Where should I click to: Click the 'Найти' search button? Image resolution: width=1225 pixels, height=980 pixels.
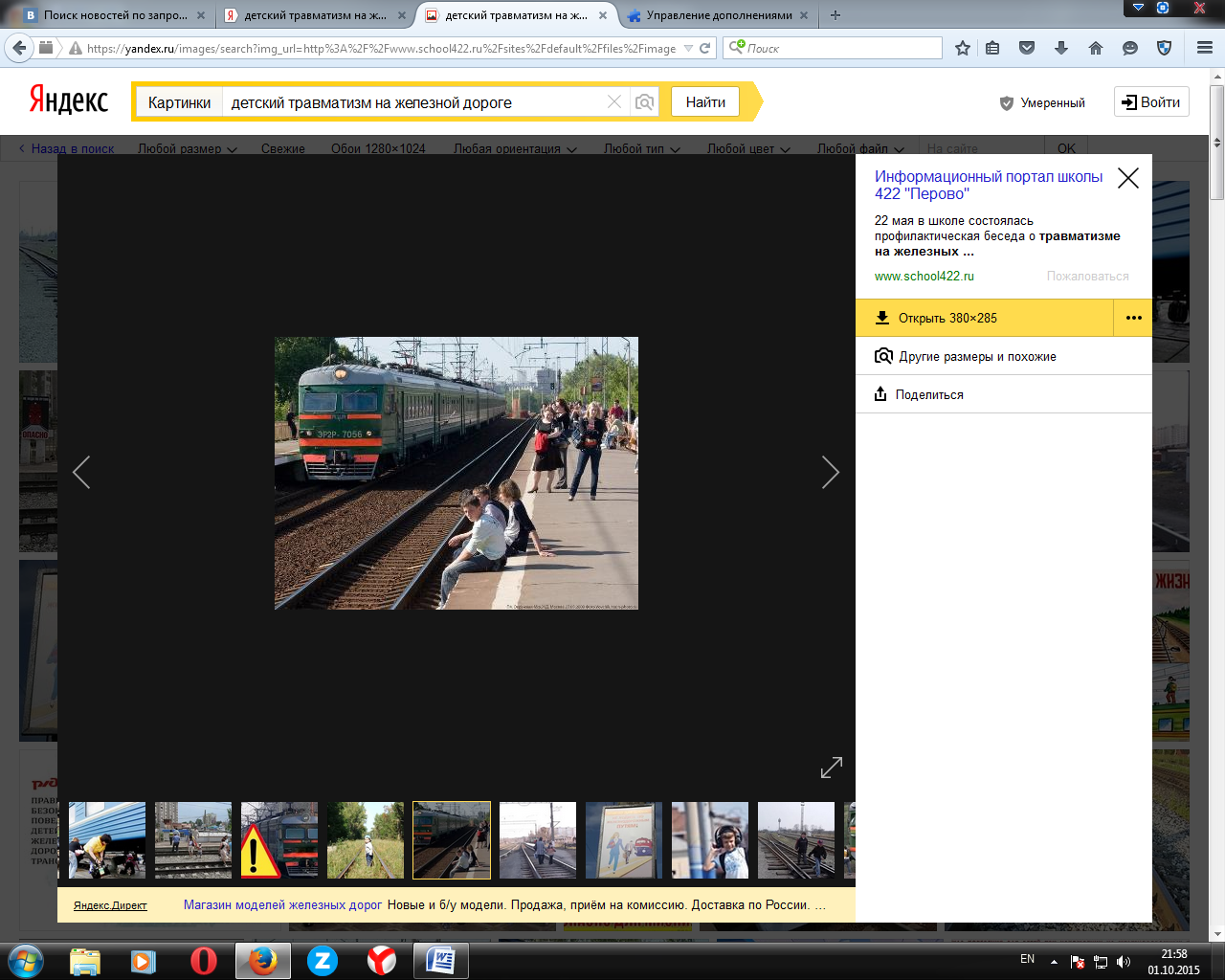coord(705,102)
